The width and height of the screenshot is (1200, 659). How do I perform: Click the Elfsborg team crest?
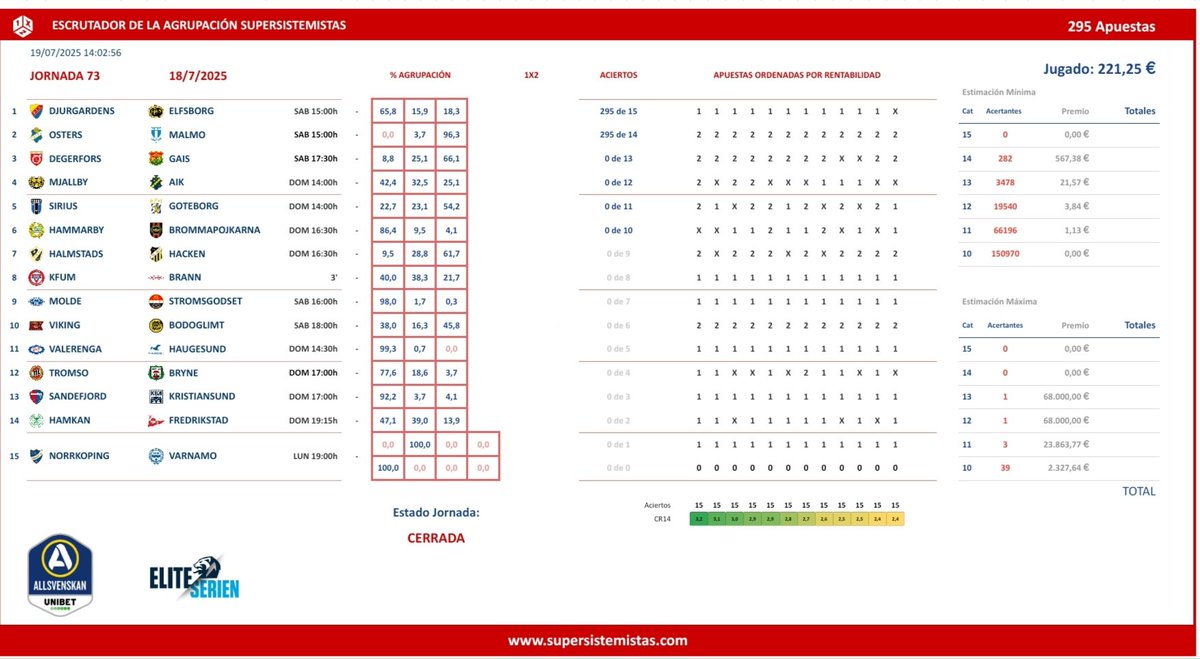156,111
